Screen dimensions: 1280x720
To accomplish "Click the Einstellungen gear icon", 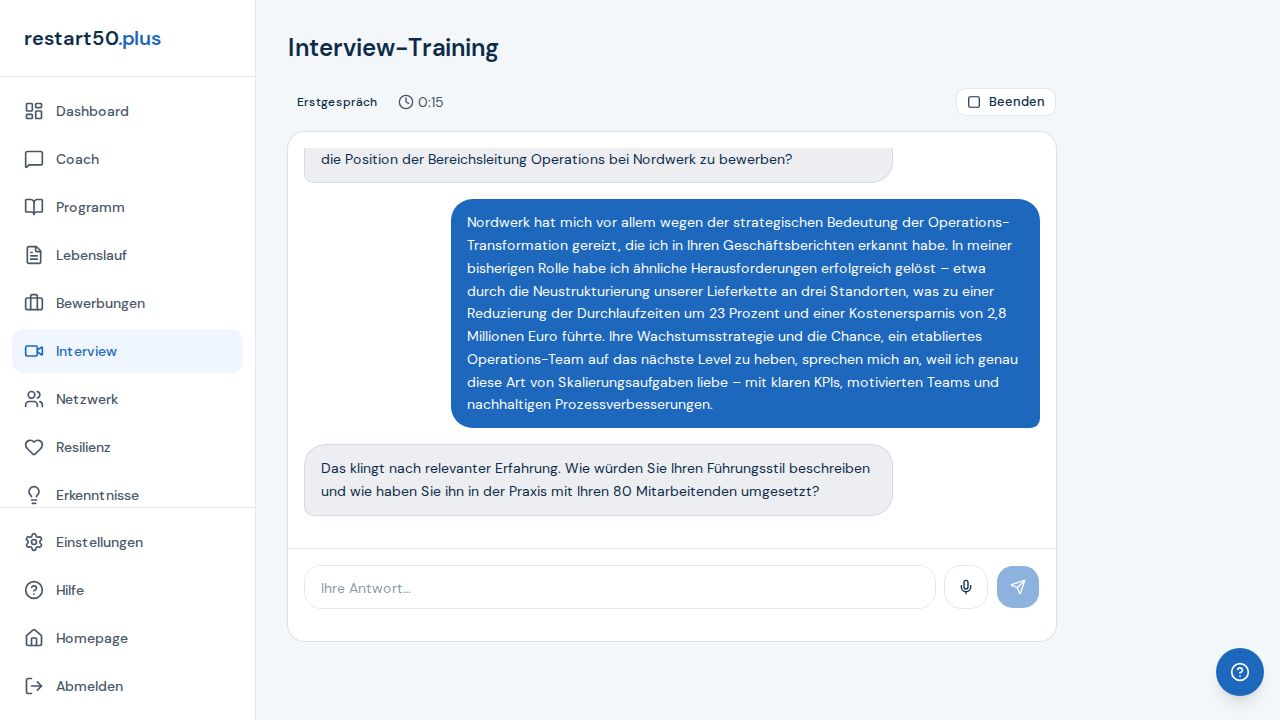I will pos(34,542).
